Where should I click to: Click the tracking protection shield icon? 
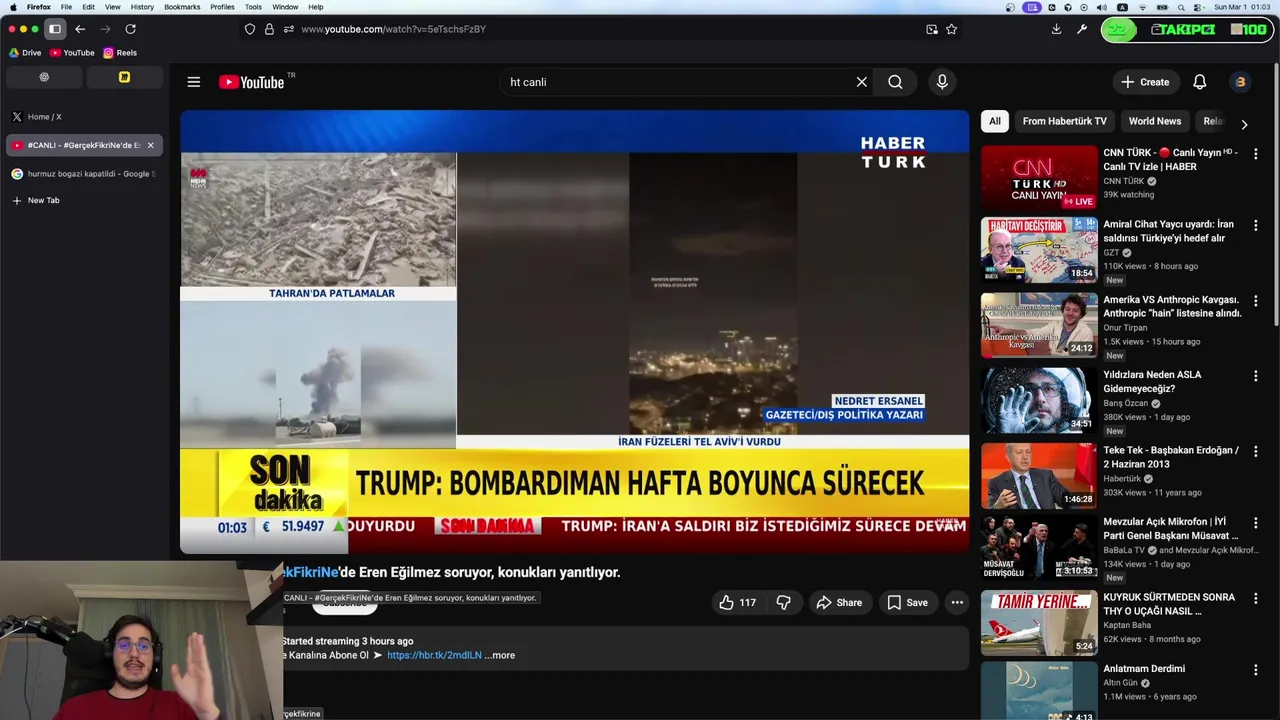pyautogui.click(x=250, y=29)
